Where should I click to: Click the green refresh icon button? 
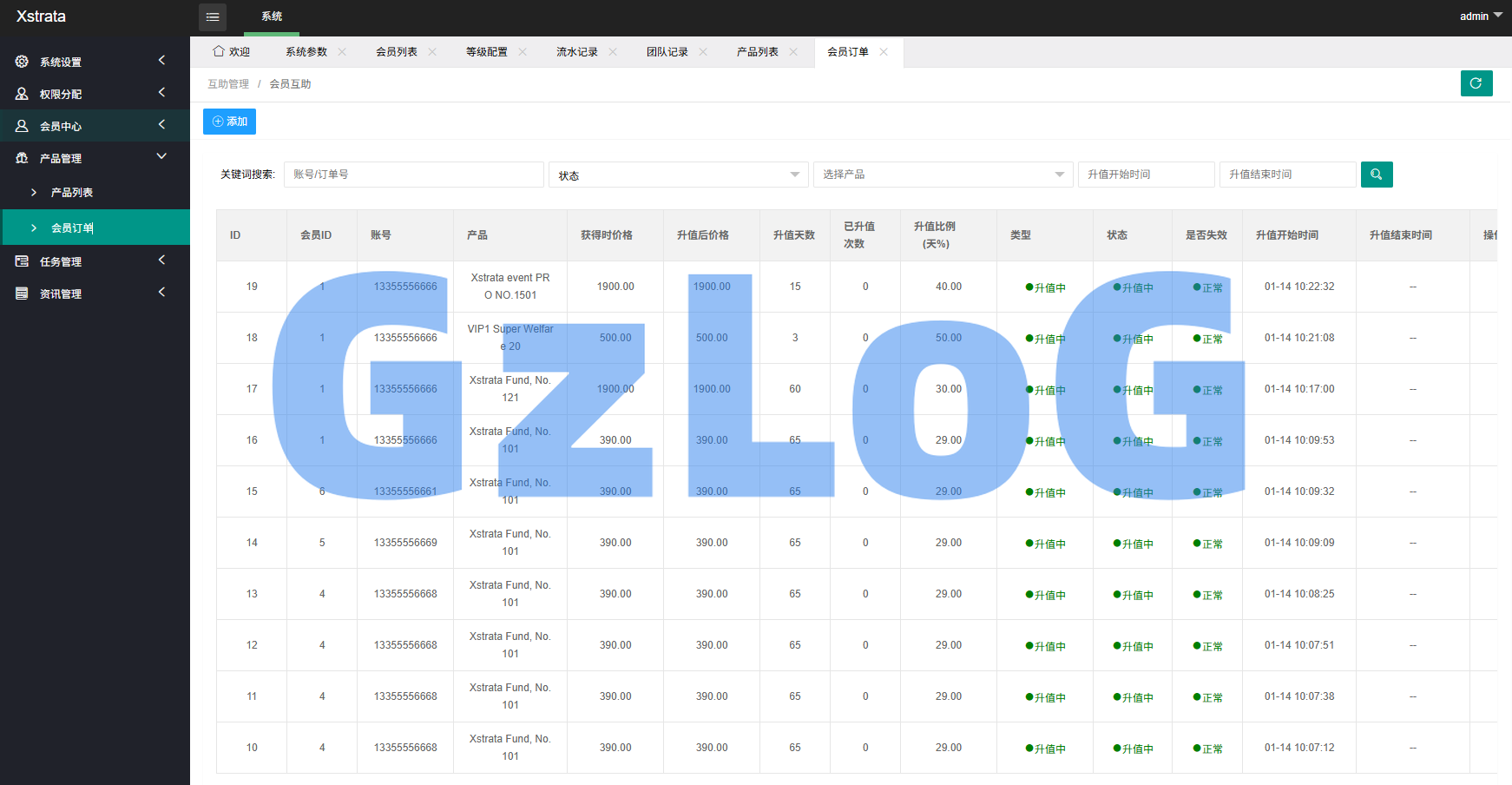(x=1476, y=83)
